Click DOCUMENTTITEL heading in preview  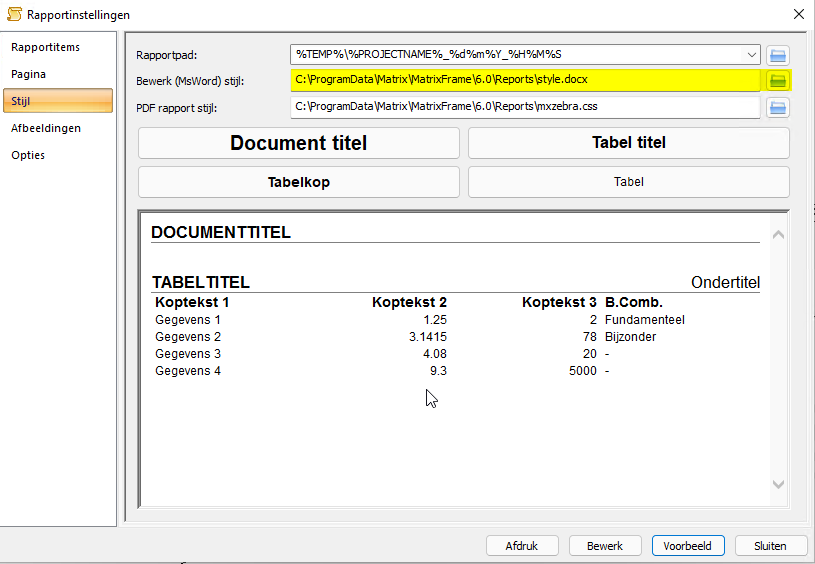[221, 232]
